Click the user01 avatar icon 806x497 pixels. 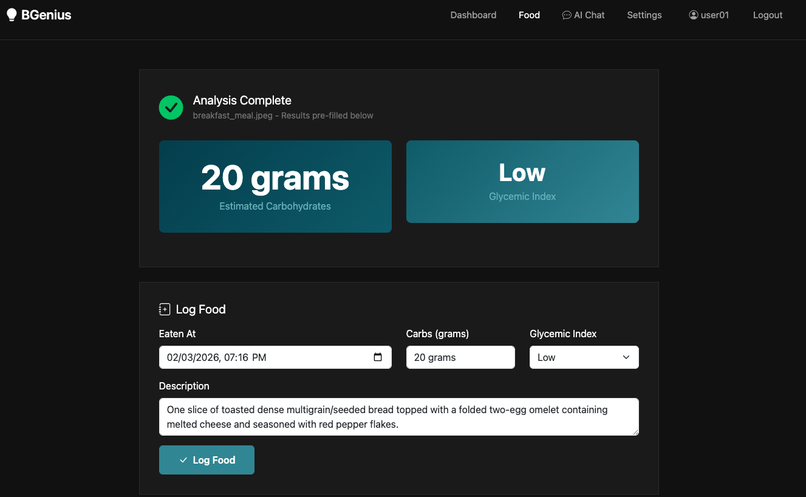point(693,15)
